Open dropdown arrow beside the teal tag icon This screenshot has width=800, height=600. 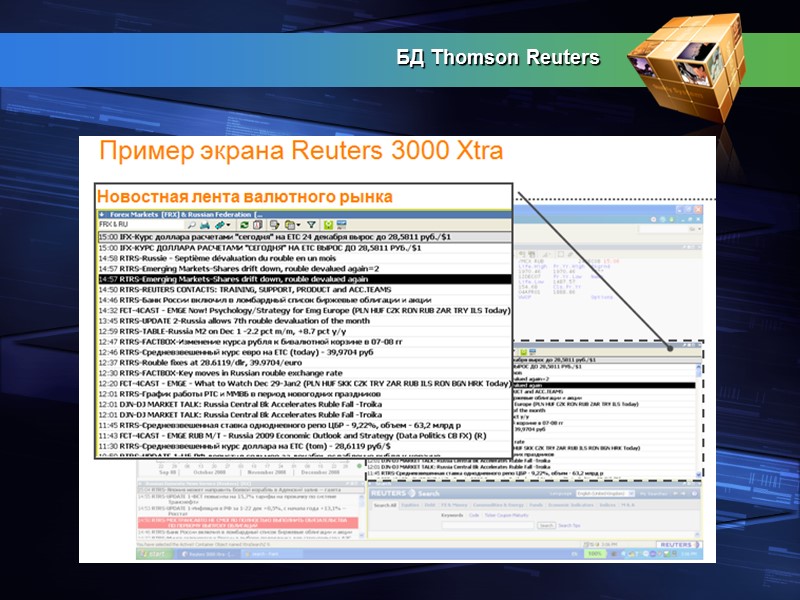pyautogui.click(x=228, y=225)
